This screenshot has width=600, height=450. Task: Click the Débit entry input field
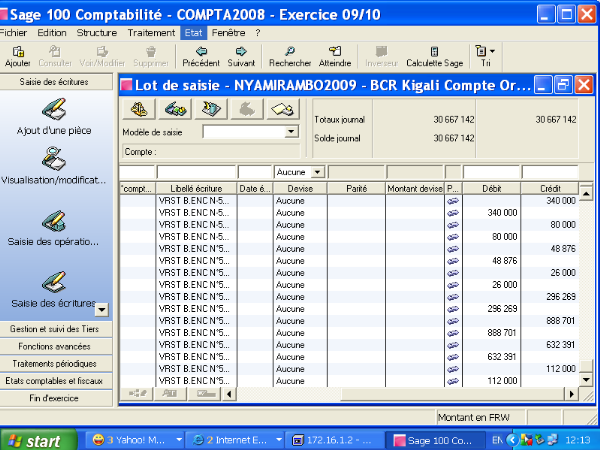[x=491, y=172]
